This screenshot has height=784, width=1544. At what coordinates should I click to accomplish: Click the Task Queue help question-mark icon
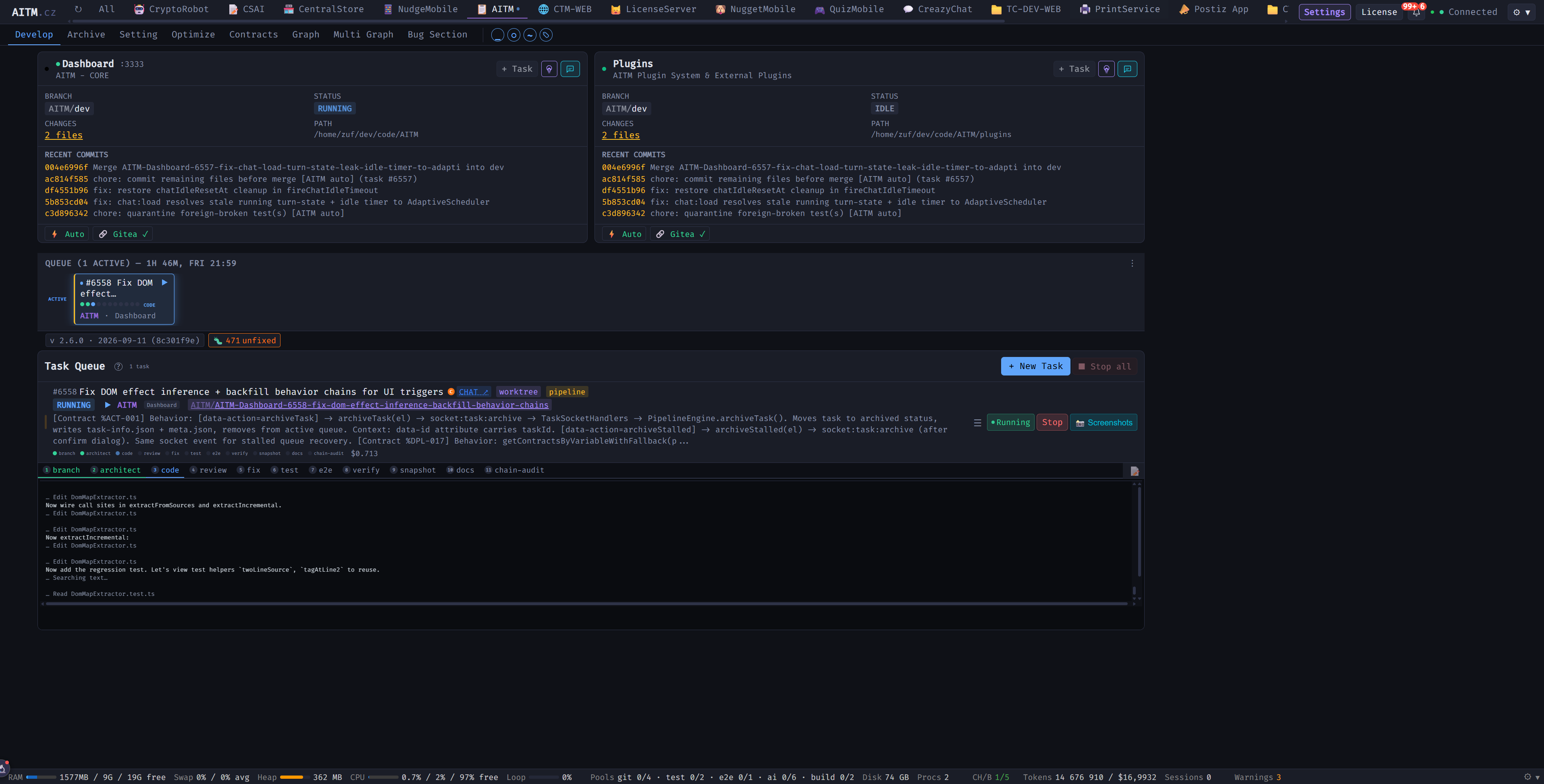tap(118, 367)
